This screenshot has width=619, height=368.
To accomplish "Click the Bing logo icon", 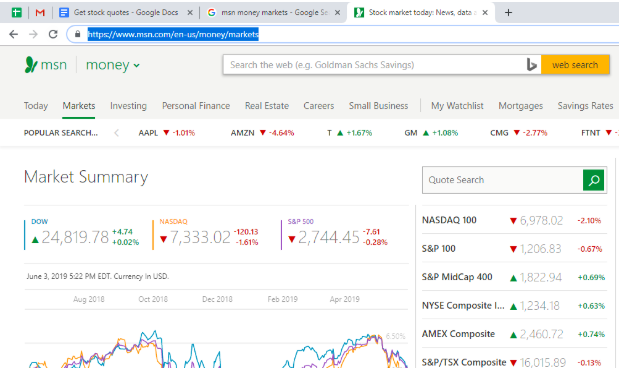I will click(532, 65).
